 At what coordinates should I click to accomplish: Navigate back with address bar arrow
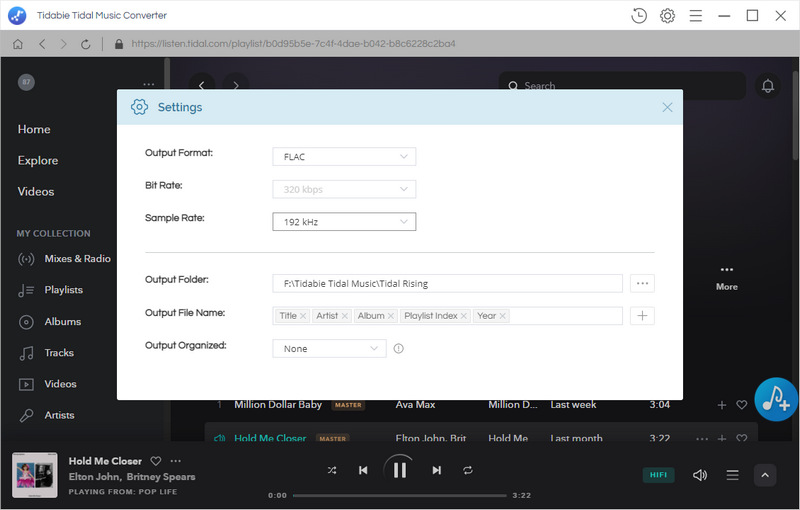(x=42, y=44)
